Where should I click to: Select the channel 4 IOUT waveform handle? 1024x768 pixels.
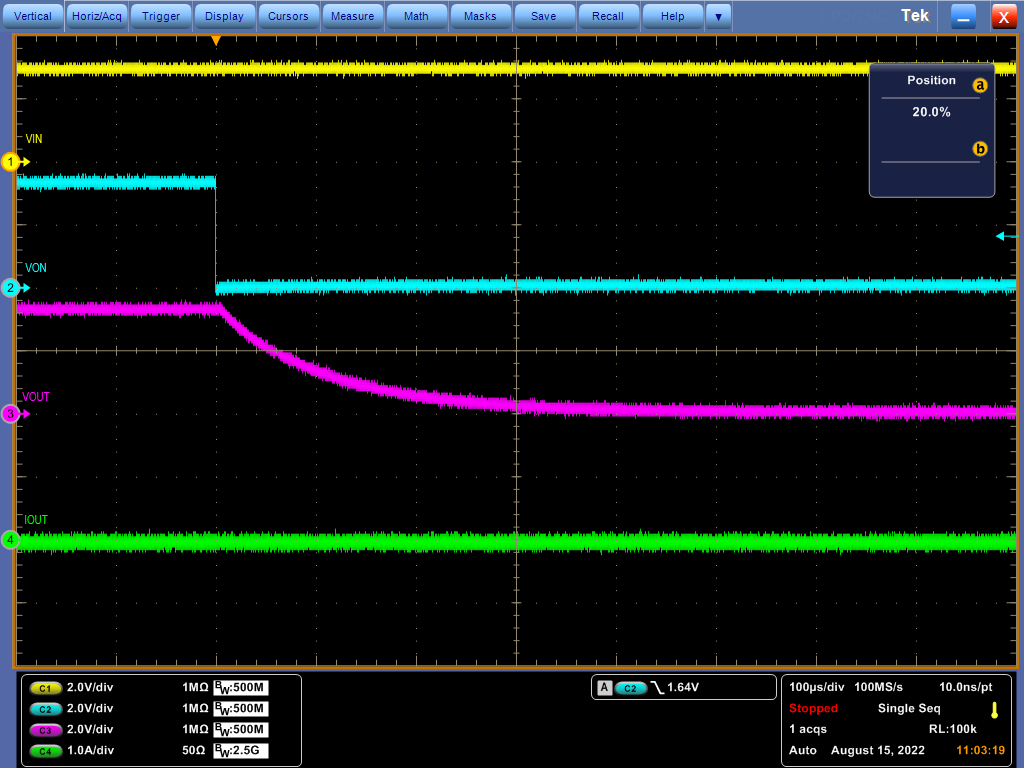click(x=12, y=540)
